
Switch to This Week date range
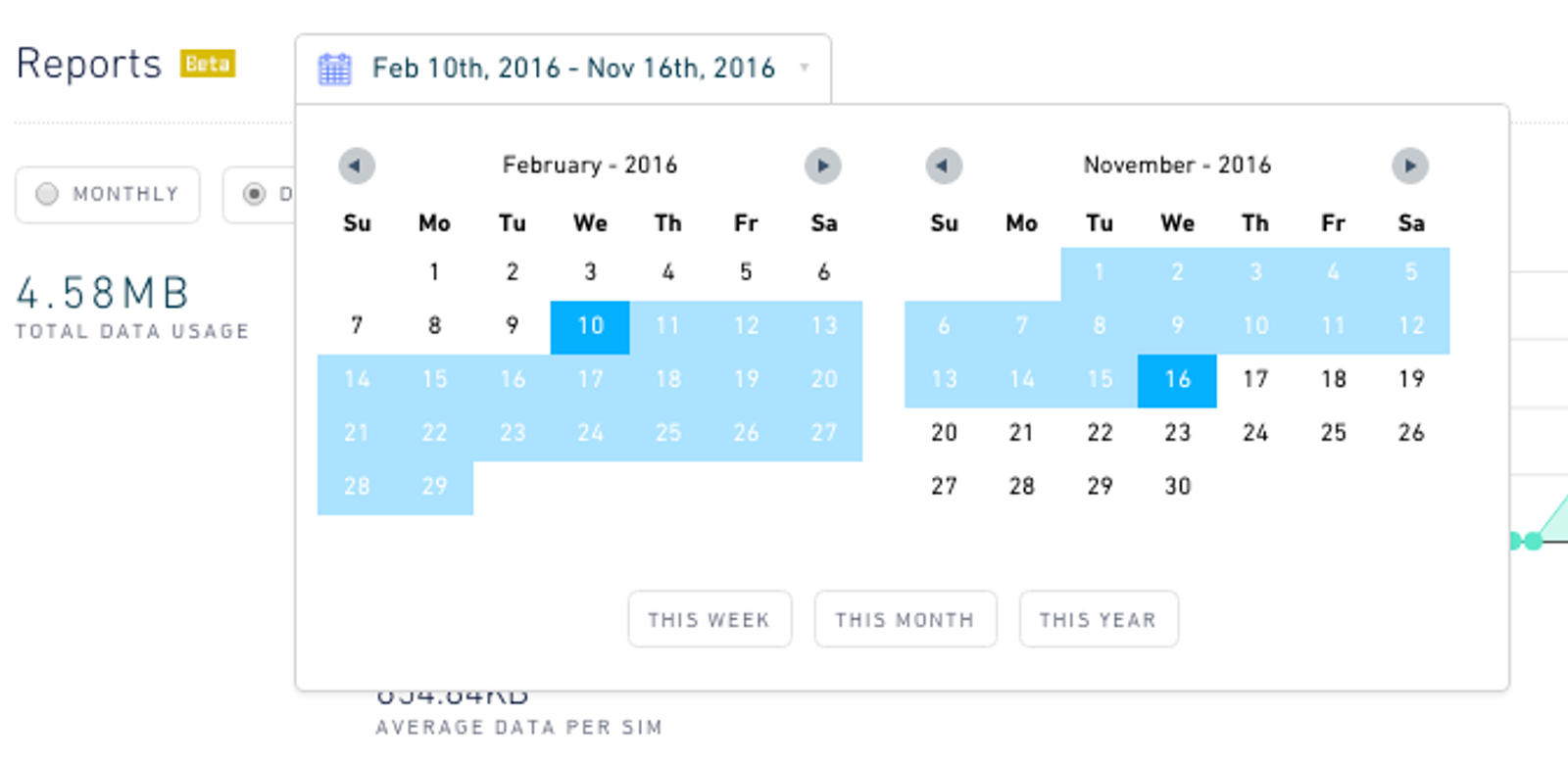pyautogui.click(x=710, y=619)
